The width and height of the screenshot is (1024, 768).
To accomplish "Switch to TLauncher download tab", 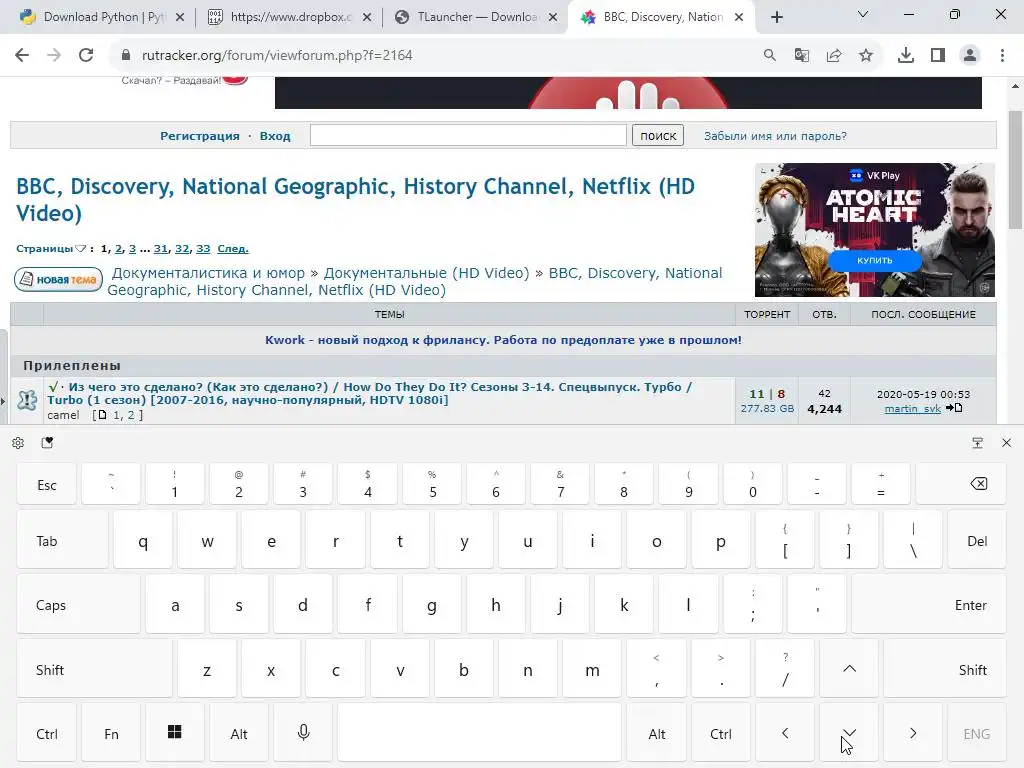I will (x=473, y=17).
